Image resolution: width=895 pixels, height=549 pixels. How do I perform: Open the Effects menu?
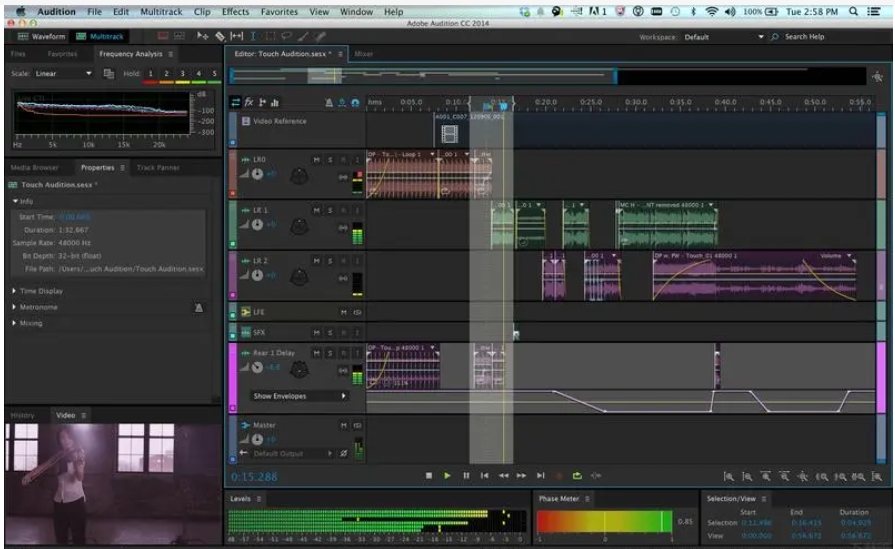point(235,11)
